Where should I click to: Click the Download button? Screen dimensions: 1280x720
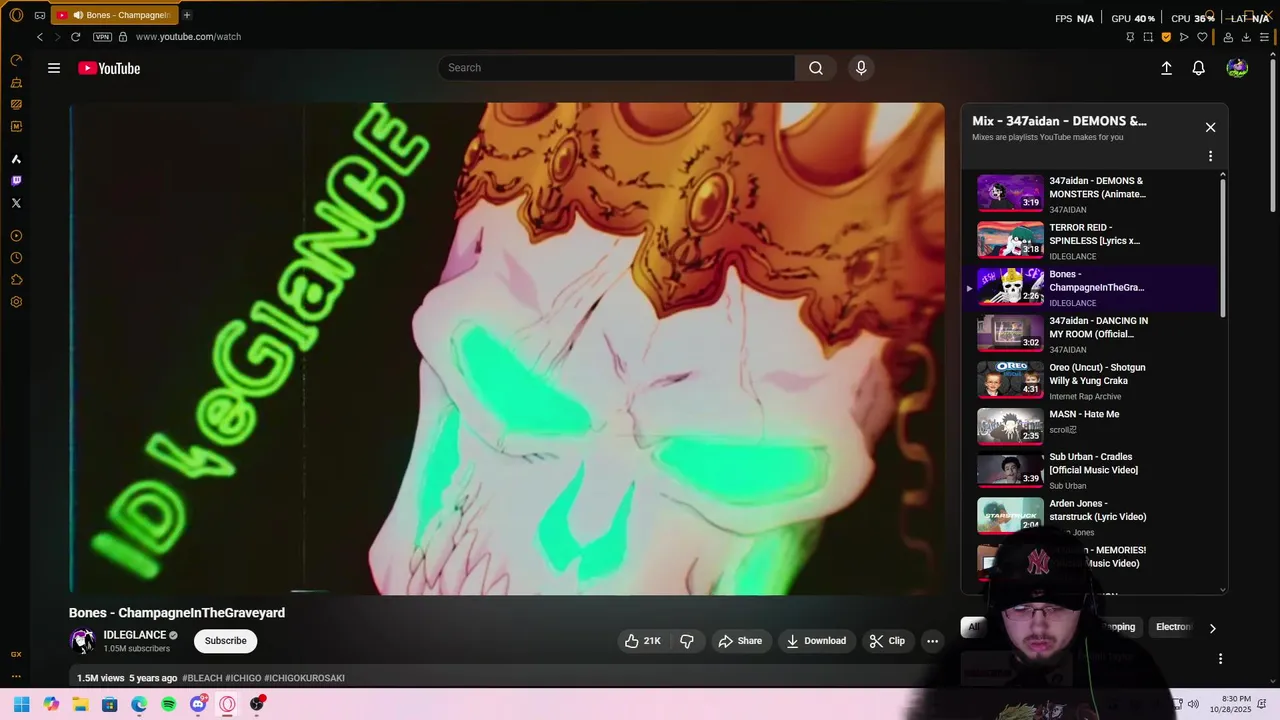point(816,641)
